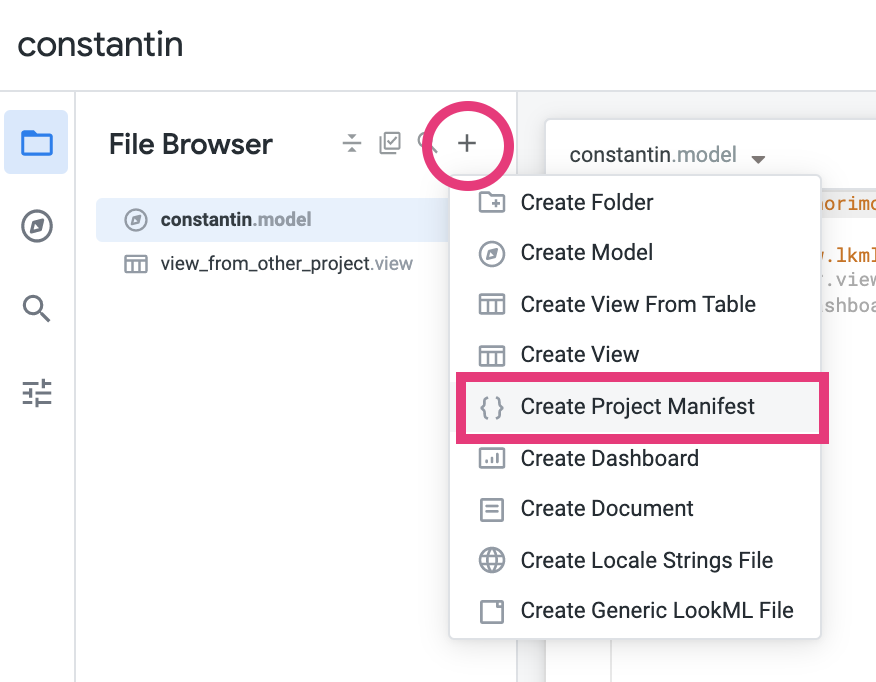Viewport: 876px width, 682px height.
Task: Click the table icon beside Create View
Action: pos(492,355)
